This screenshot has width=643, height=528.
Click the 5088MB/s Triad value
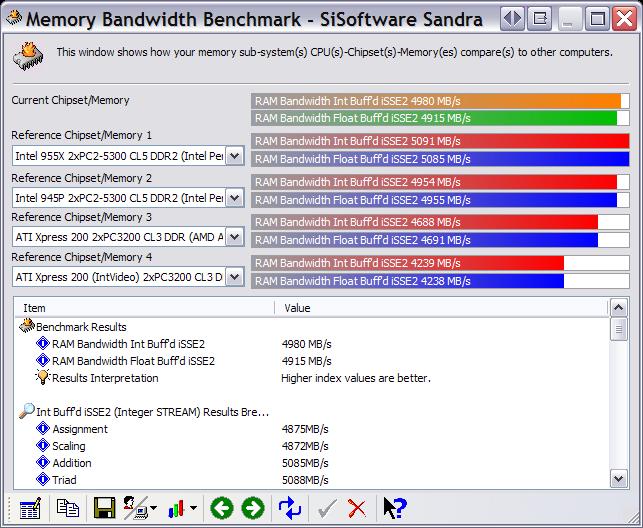click(305, 480)
